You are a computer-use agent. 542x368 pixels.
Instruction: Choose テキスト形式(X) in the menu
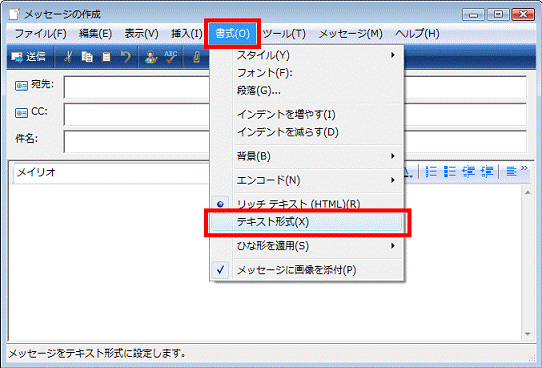[306, 222]
